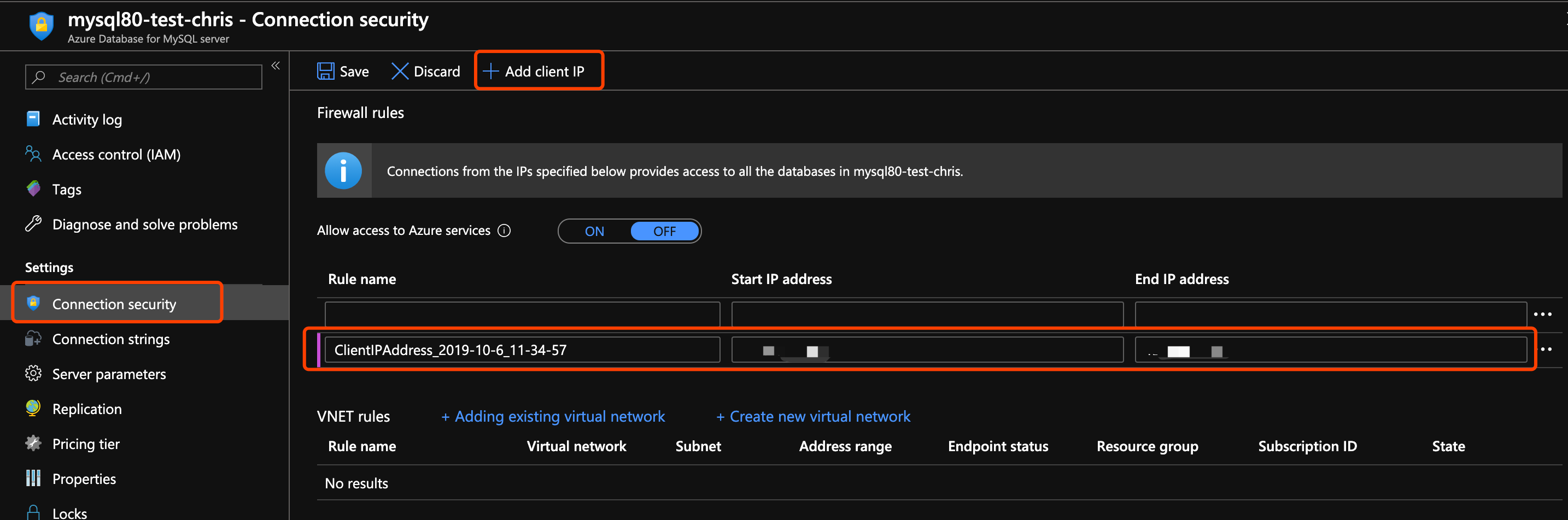The image size is (1568, 520).
Task: Click the Connection strings icon
Action: pyautogui.click(x=33, y=339)
